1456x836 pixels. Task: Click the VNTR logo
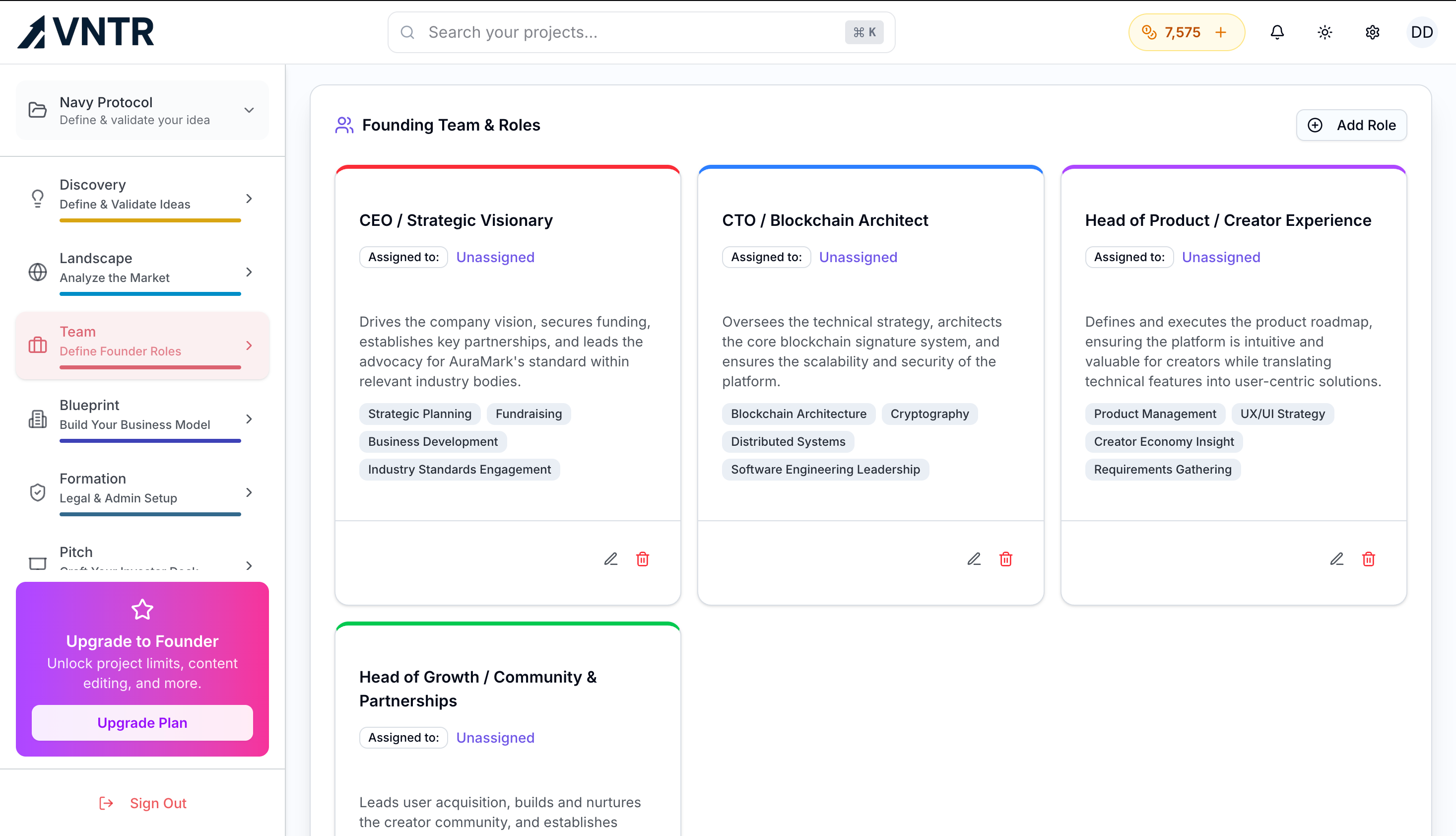(x=86, y=32)
